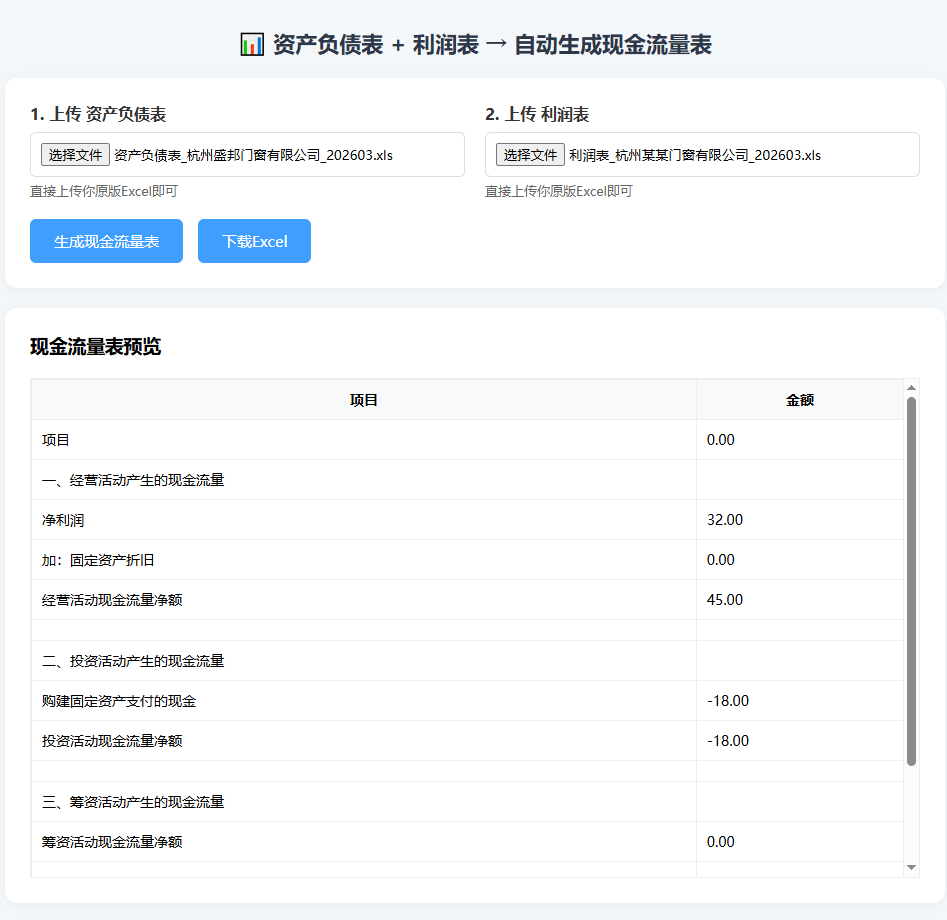Select the 筹资活动现金流量净额 row label
Image resolution: width=947 pixels, height=920 pixels.
tap(112, 841)
